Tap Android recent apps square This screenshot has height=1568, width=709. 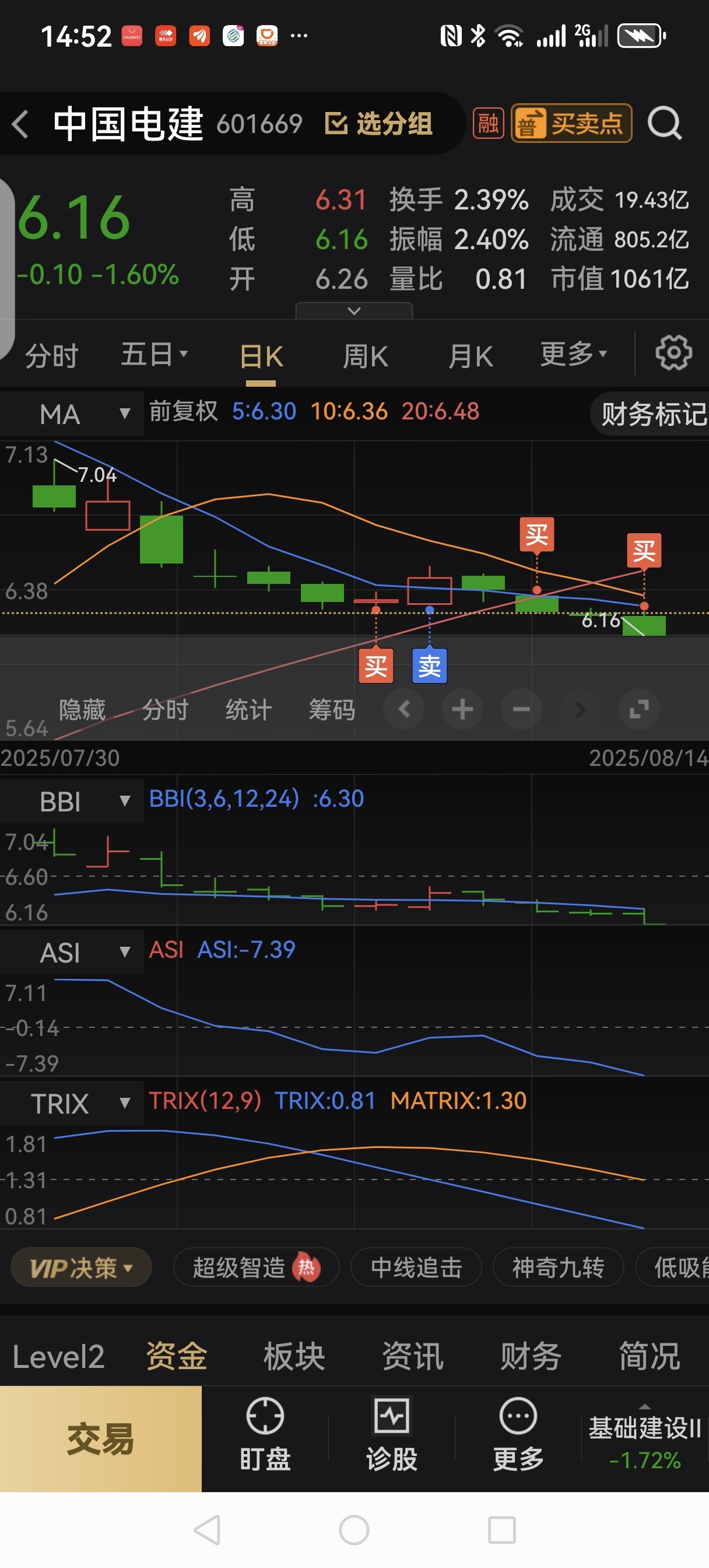(x=502, y=1529)
